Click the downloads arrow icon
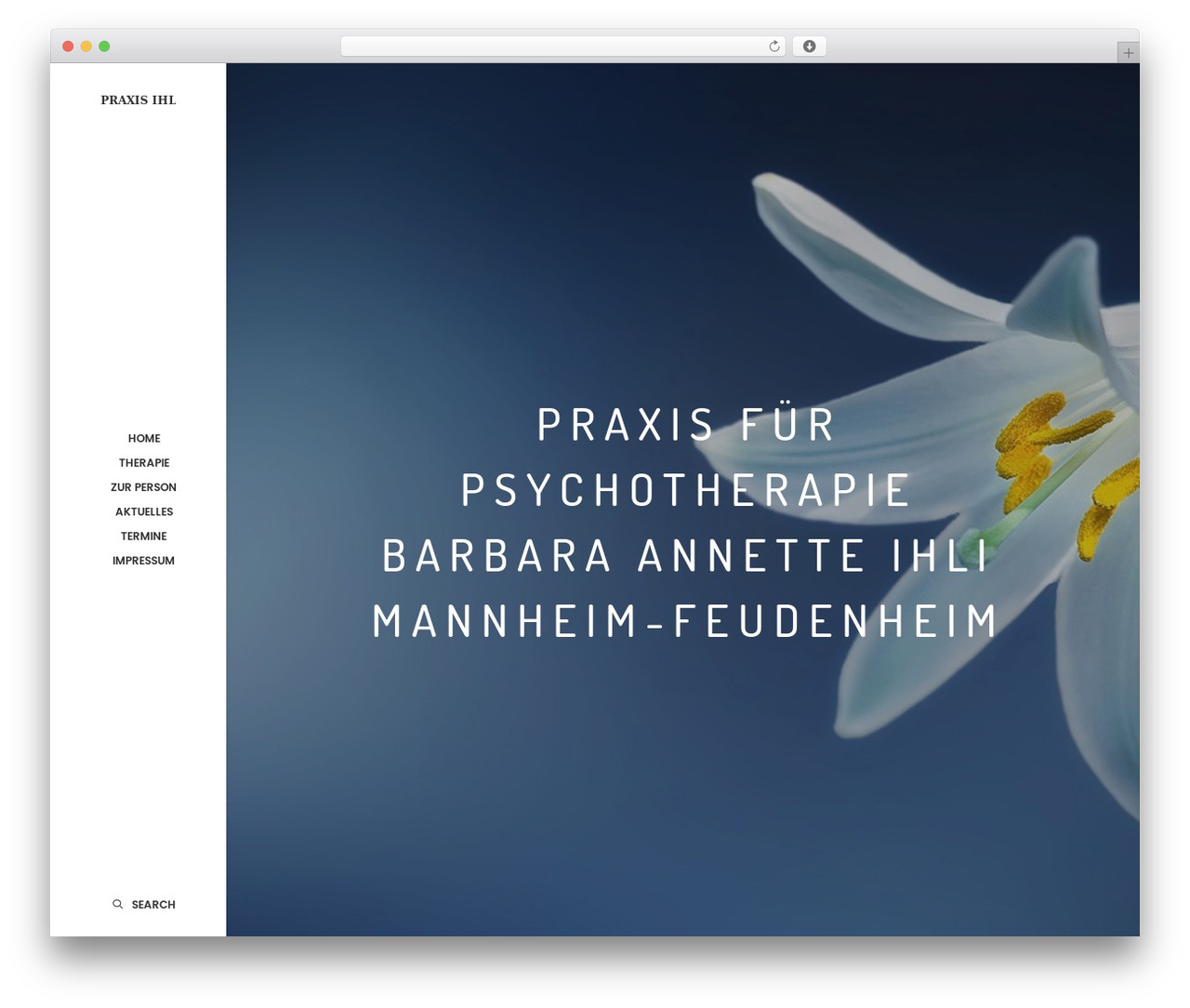Screen dimensions: 1190x1008 click(x=809, y=46)
